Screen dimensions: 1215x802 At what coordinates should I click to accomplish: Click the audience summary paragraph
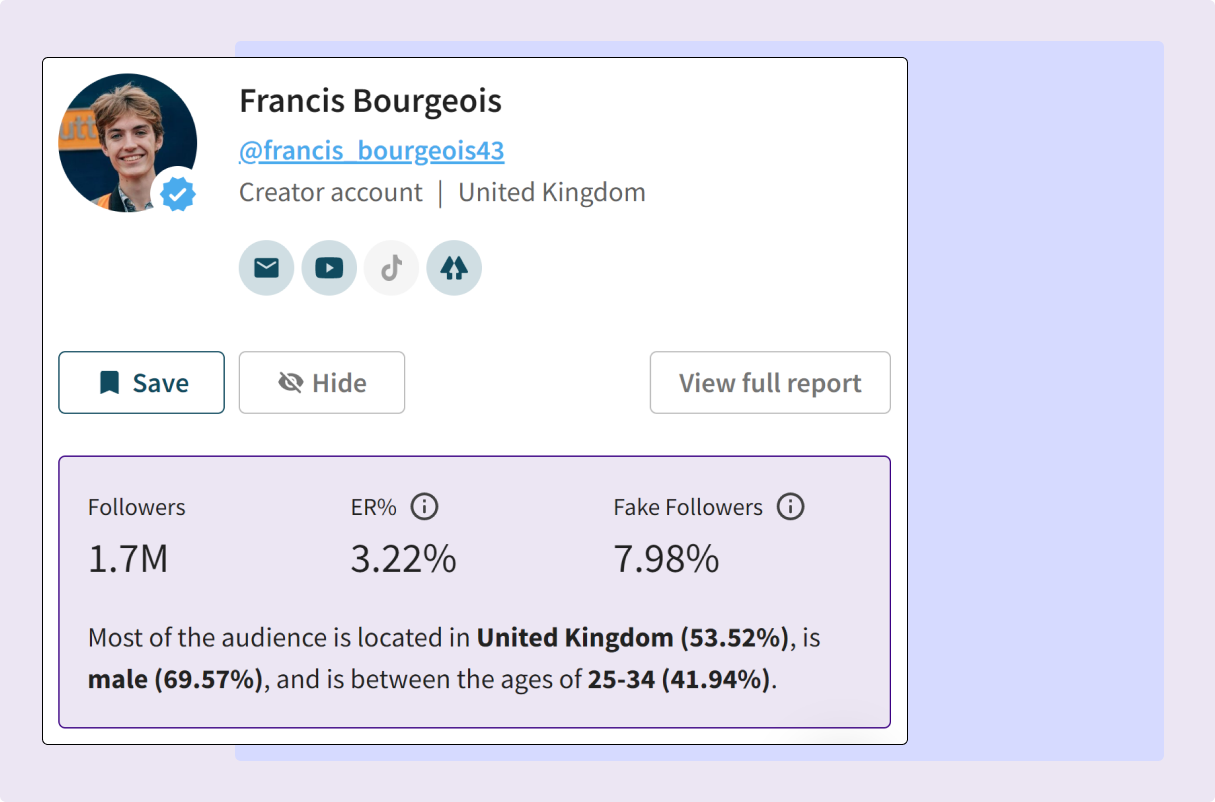(x=454, y=658)
